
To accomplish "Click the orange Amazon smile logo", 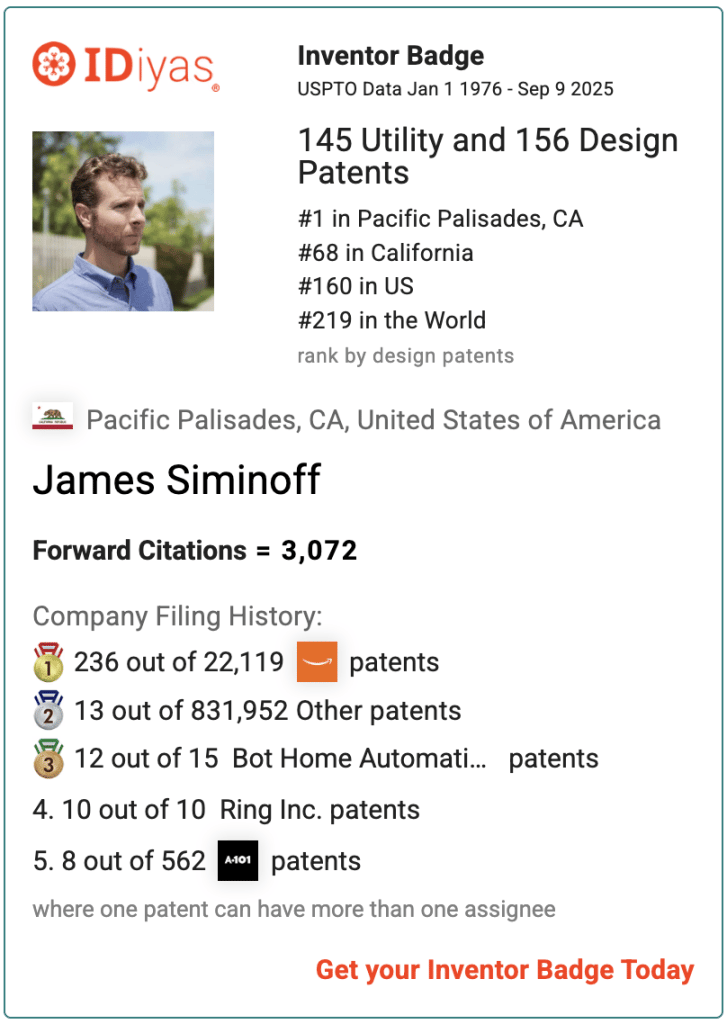I will (317, 662).
